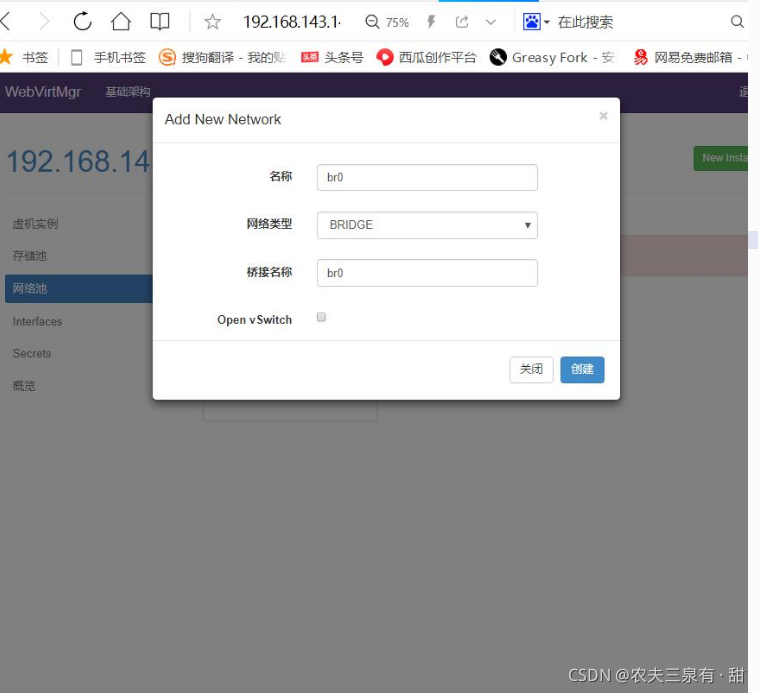
Task: Select 存储池 in the sidebar
Action: pos(29,256)
